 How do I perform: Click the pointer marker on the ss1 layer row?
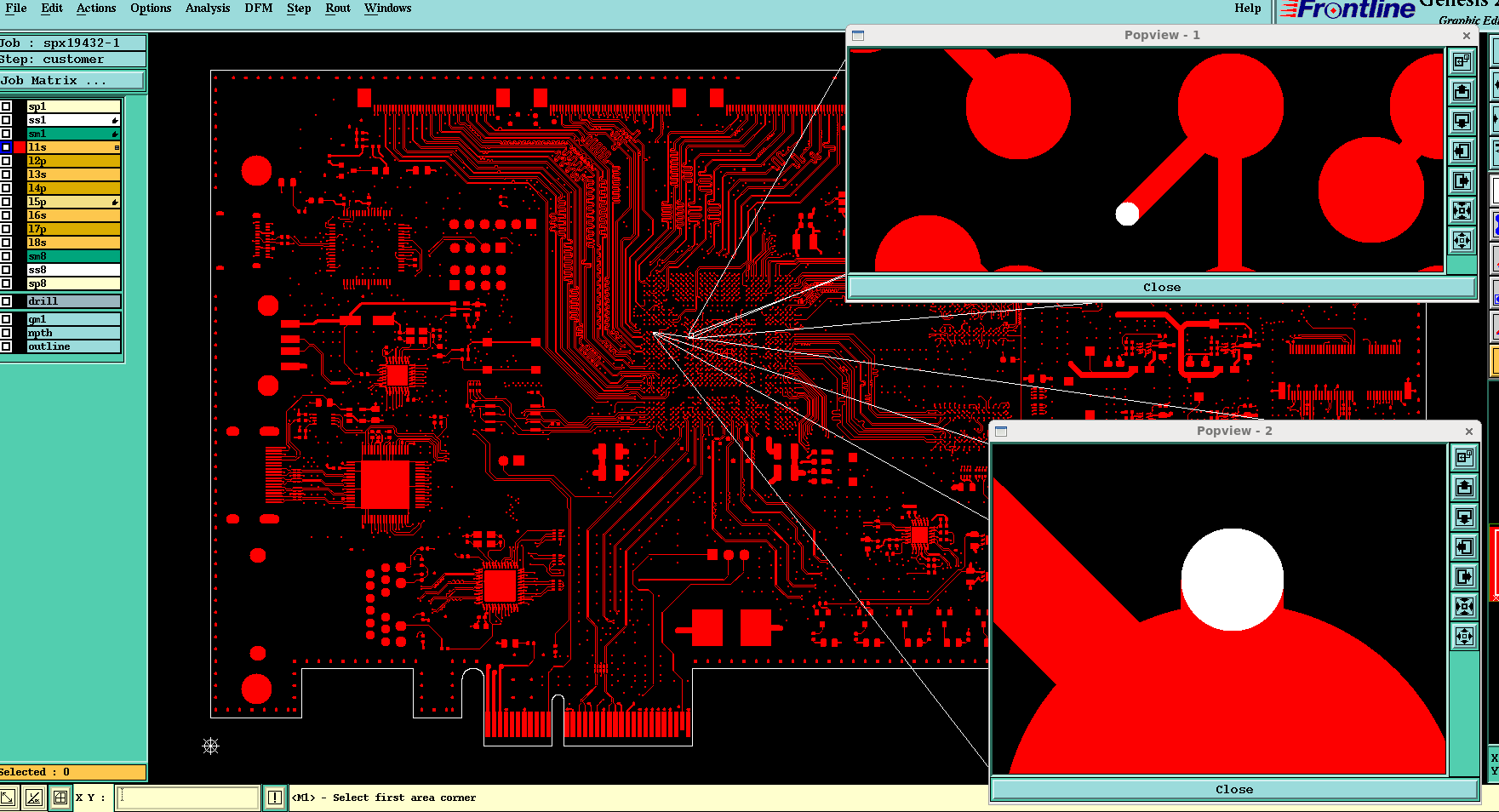(x=115, y=120)
